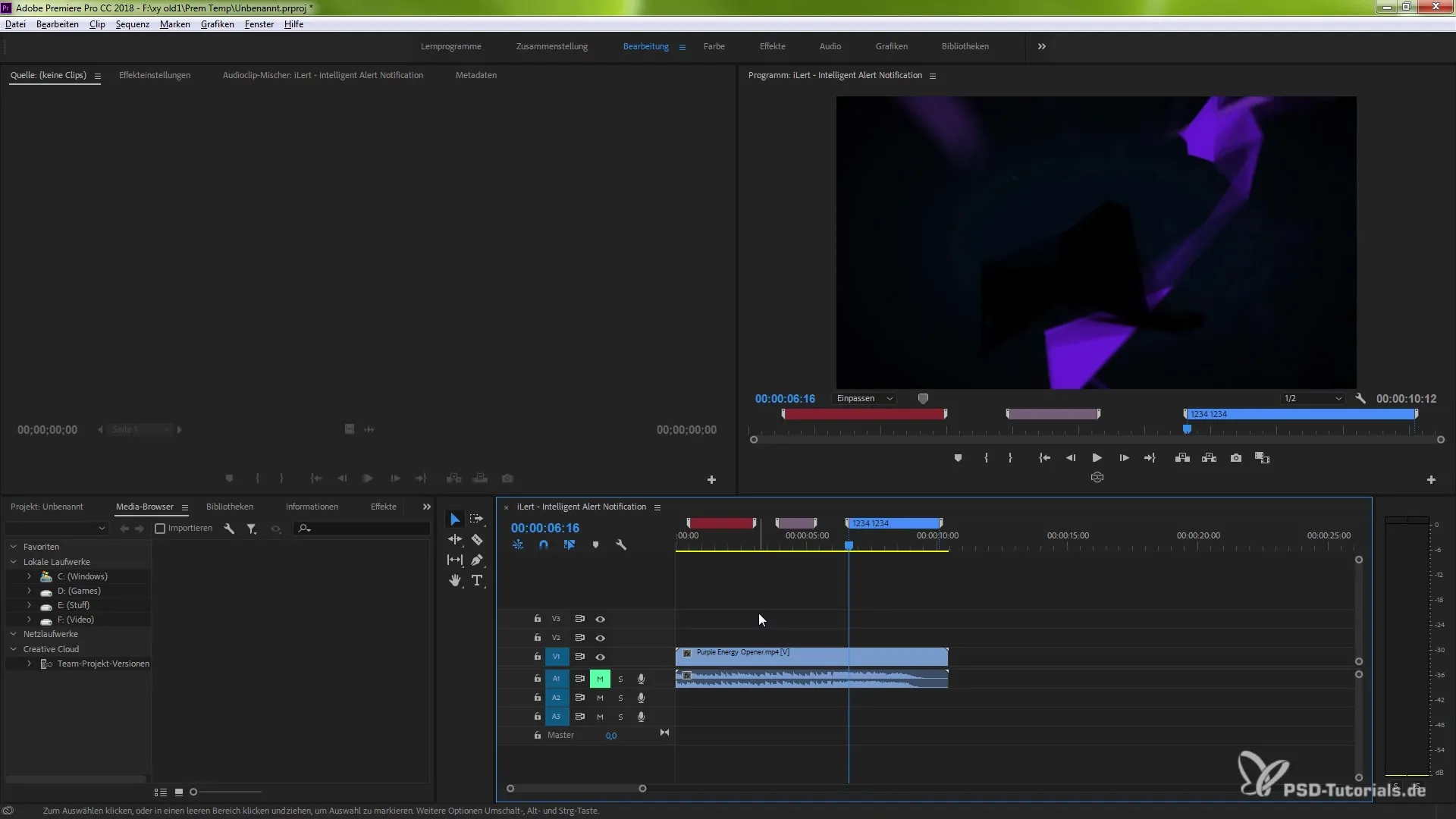Screen dimensions: 1456x819
Task: Open Media Browser recent directories dropdown
Action: coord(56,529)
